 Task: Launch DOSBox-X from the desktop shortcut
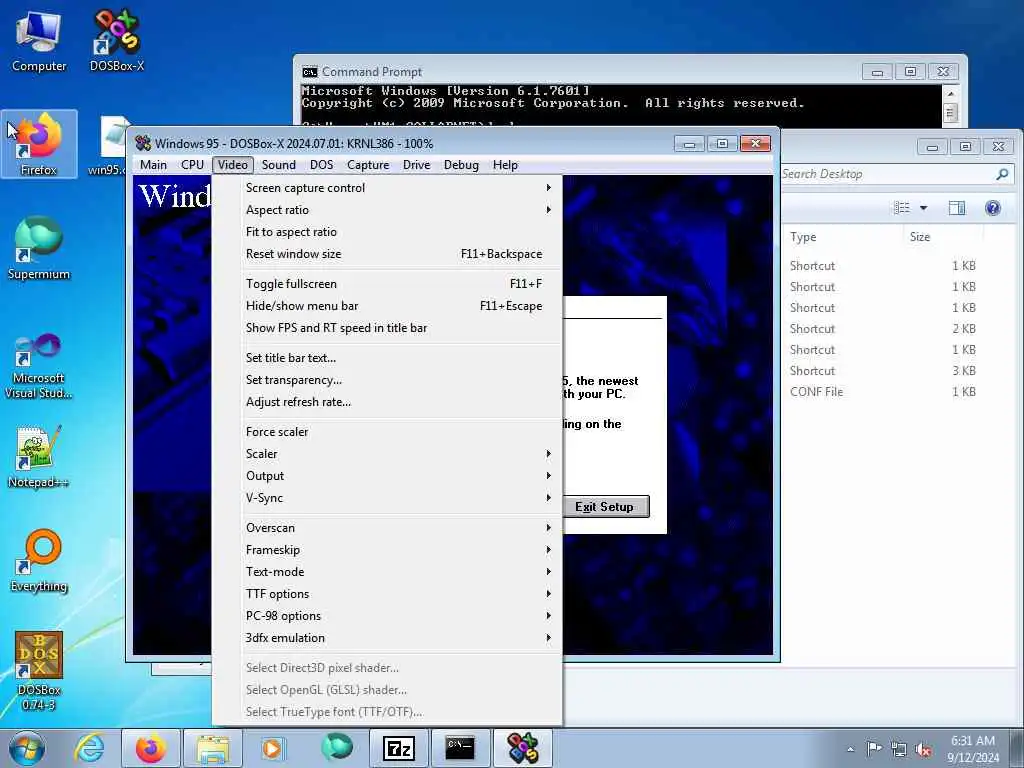[117, 41]
